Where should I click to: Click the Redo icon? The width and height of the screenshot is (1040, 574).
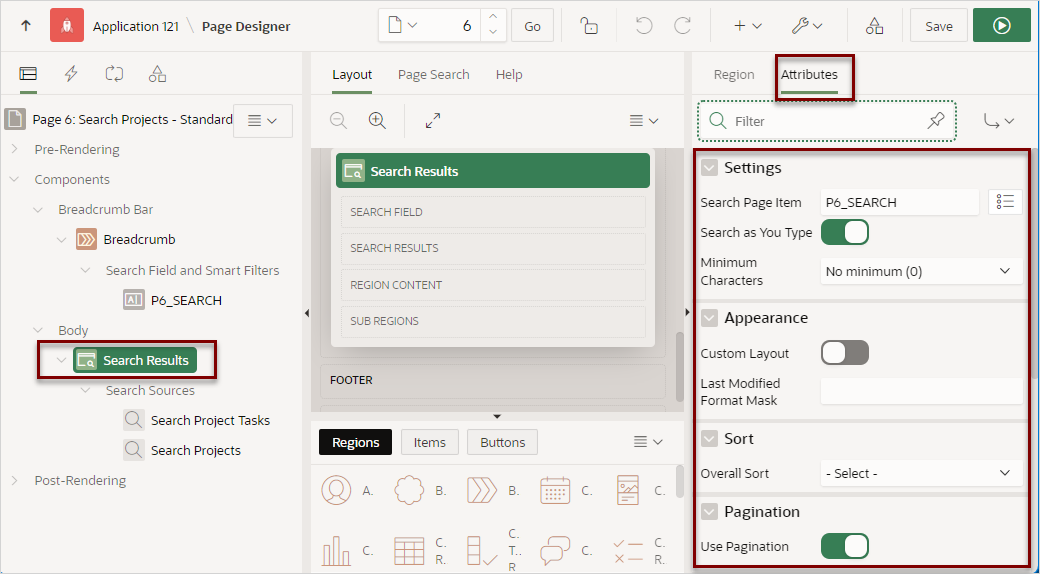pos(682,26)
